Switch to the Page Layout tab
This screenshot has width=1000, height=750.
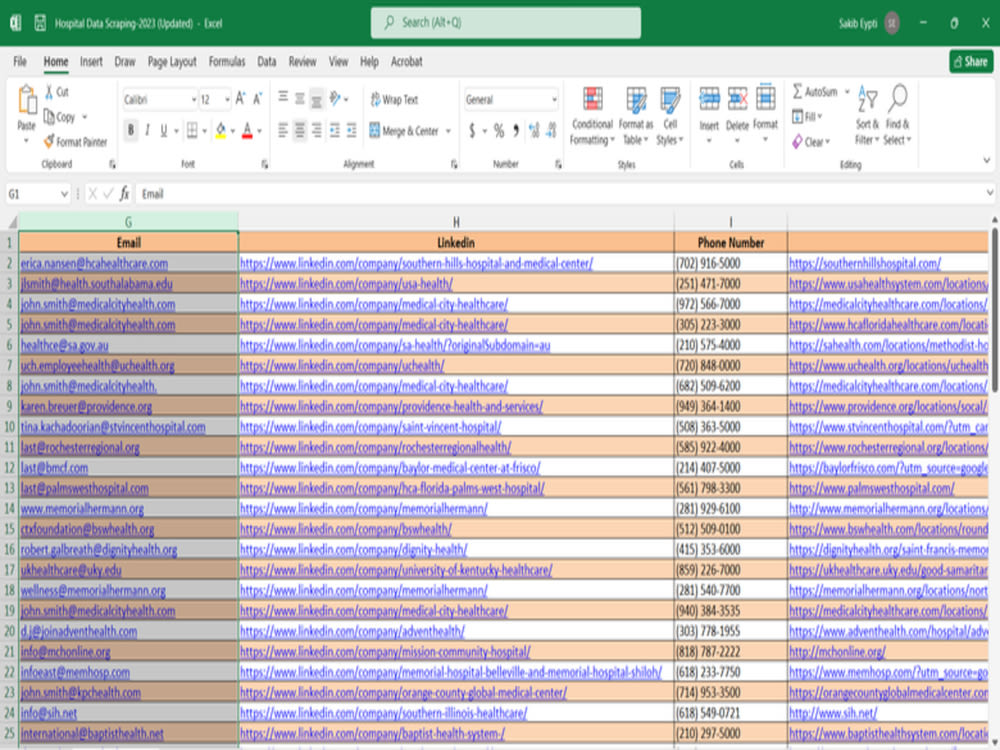tap(172, 61)
